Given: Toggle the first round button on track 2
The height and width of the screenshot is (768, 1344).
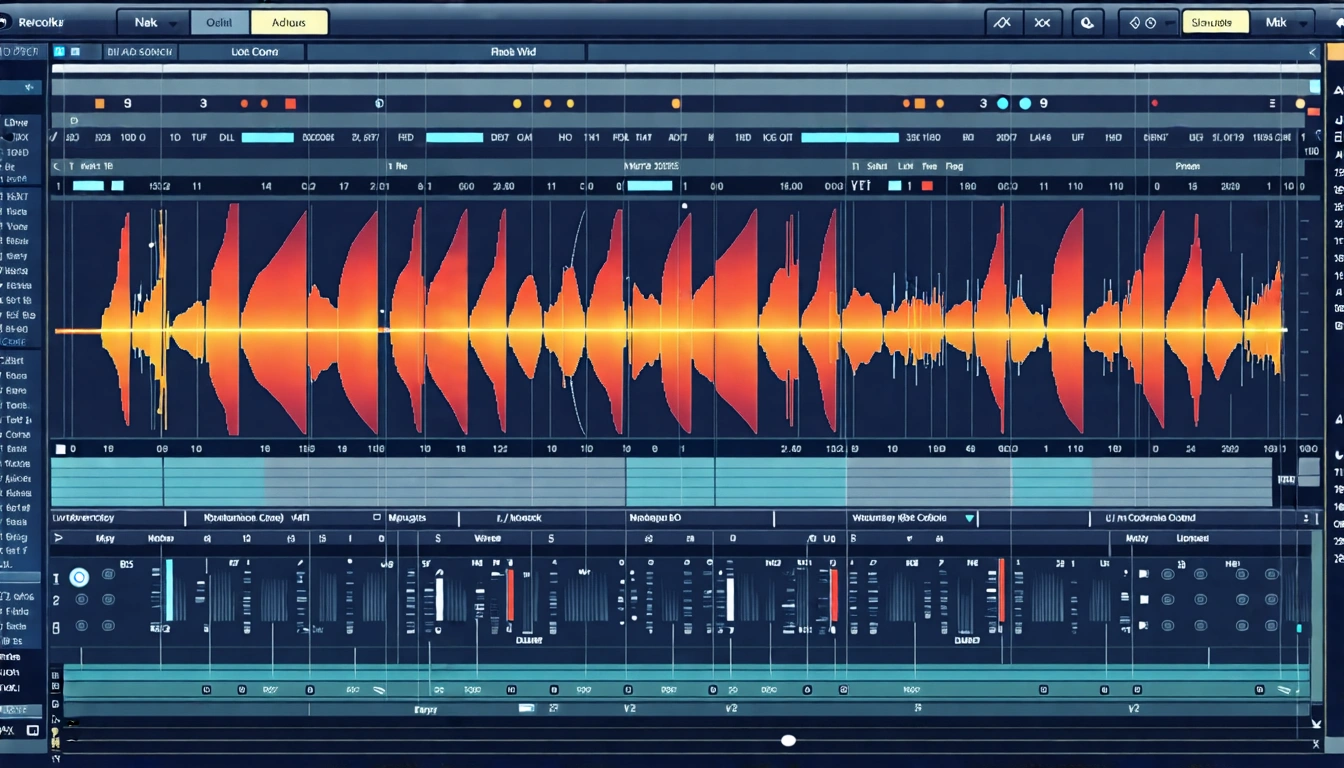Looking at the screenshot, I should tap(81, 600).
